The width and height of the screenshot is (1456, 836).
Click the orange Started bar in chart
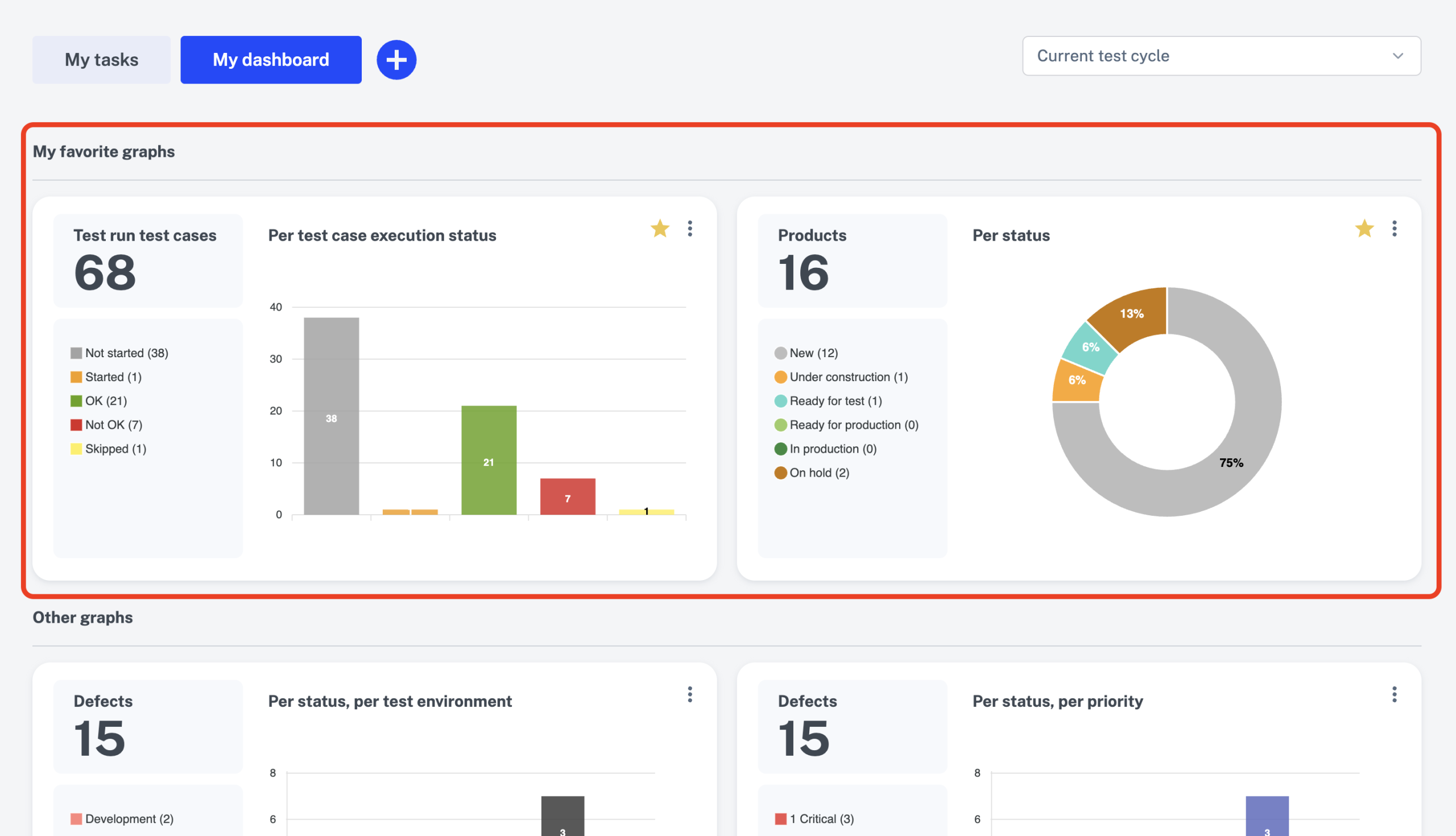(410, 512)
